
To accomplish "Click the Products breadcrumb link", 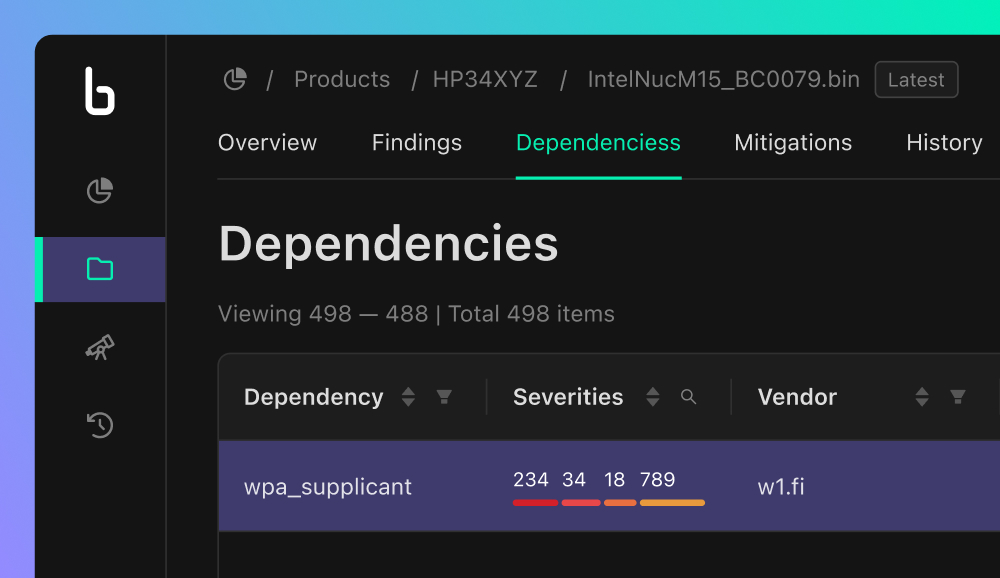I will 342,80.
